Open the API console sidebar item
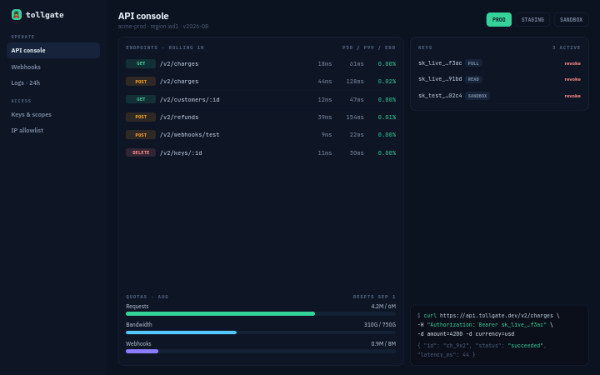The width and height of the screenshot is (600, 375). pos(53,51)
